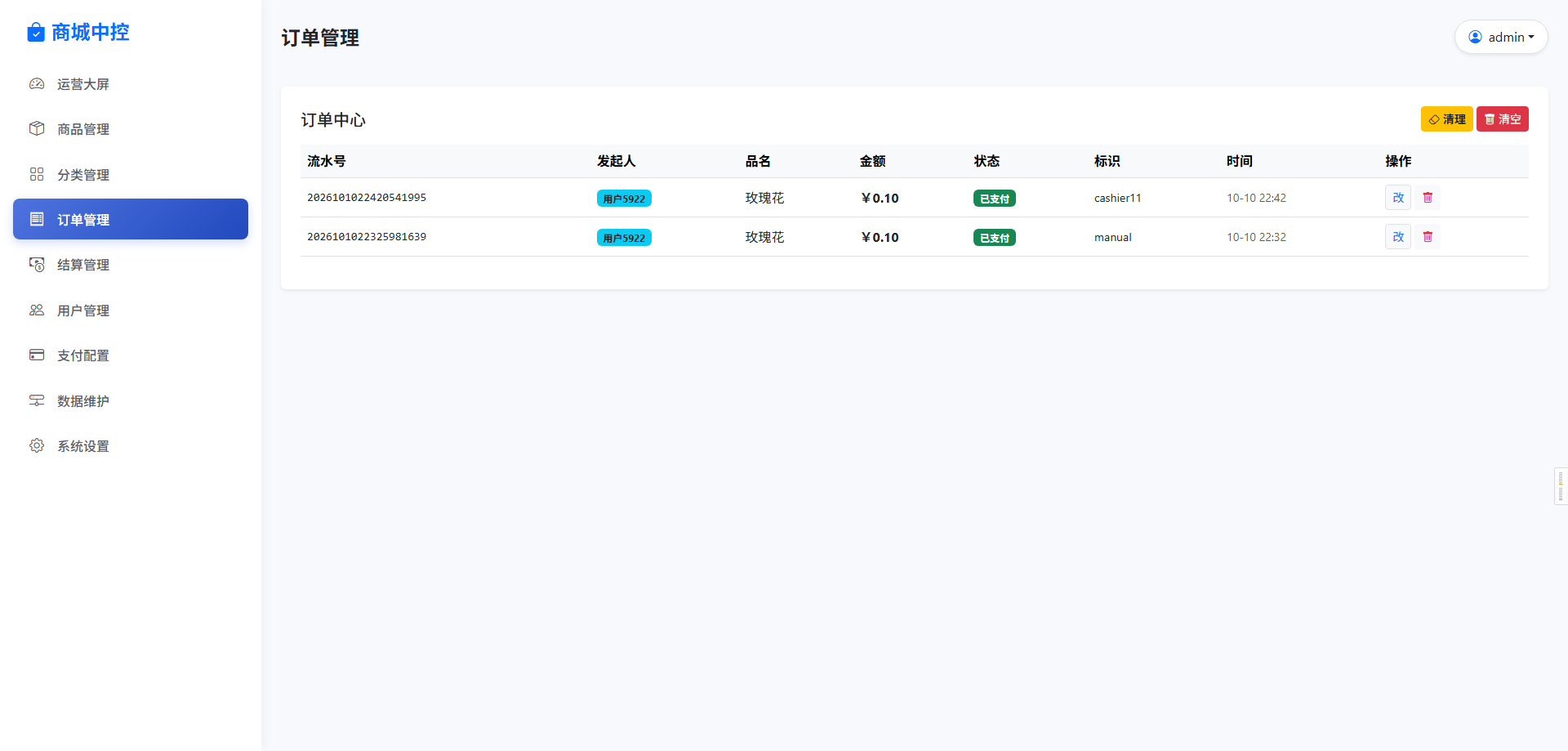
Task: Delete the manual order via trash icon
Action: [1428, 236]
